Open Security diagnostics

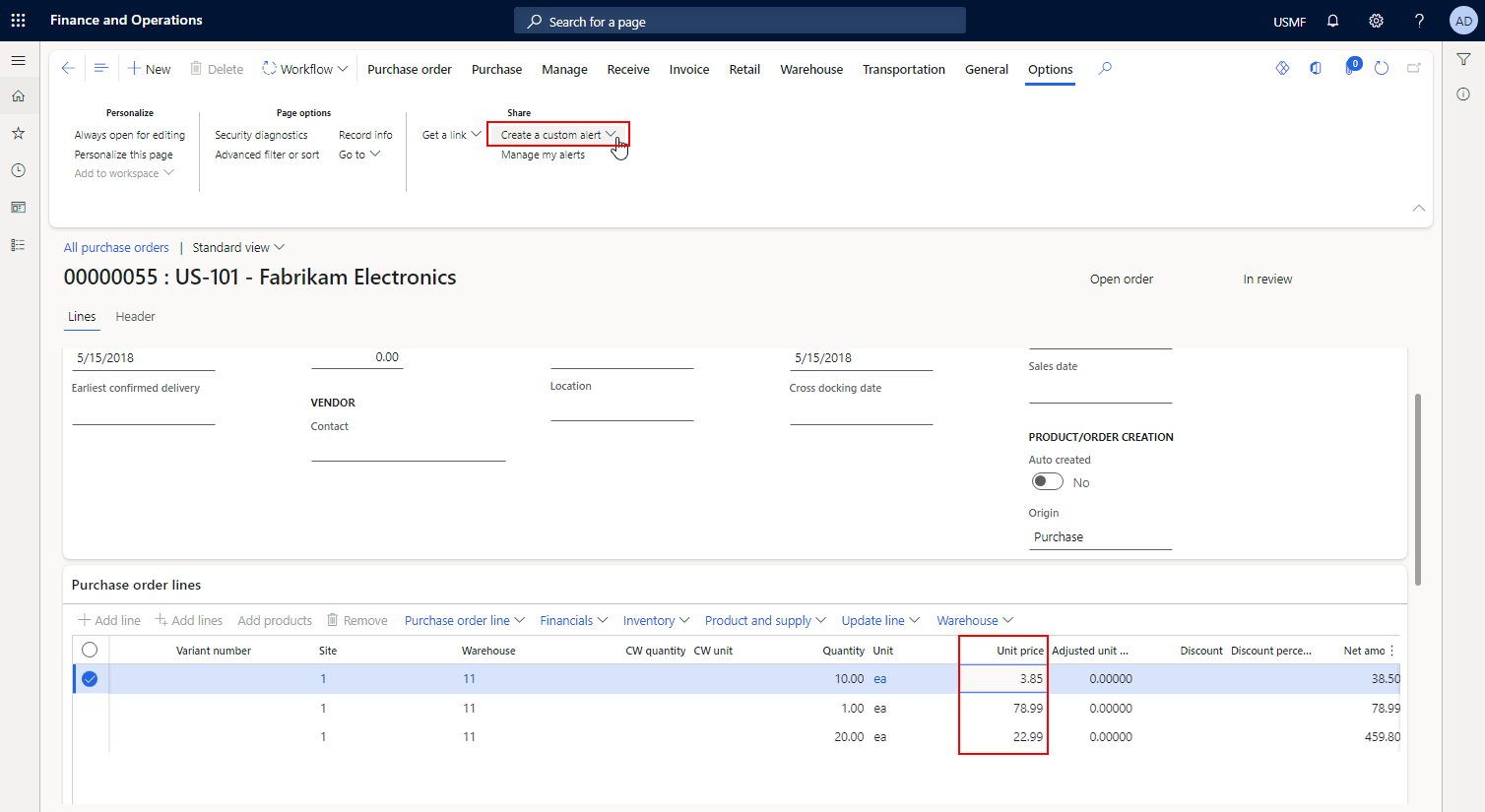click(x=261, y=135)
